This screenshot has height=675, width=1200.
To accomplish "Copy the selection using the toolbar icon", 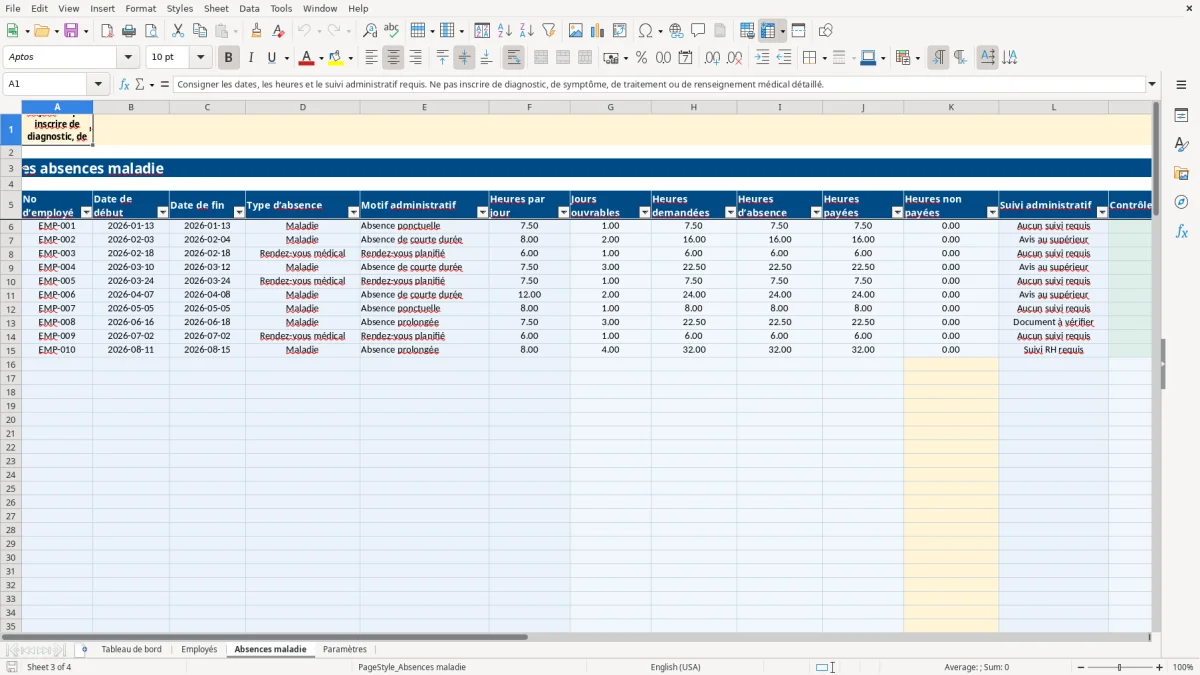I will (x=200, y=31).
